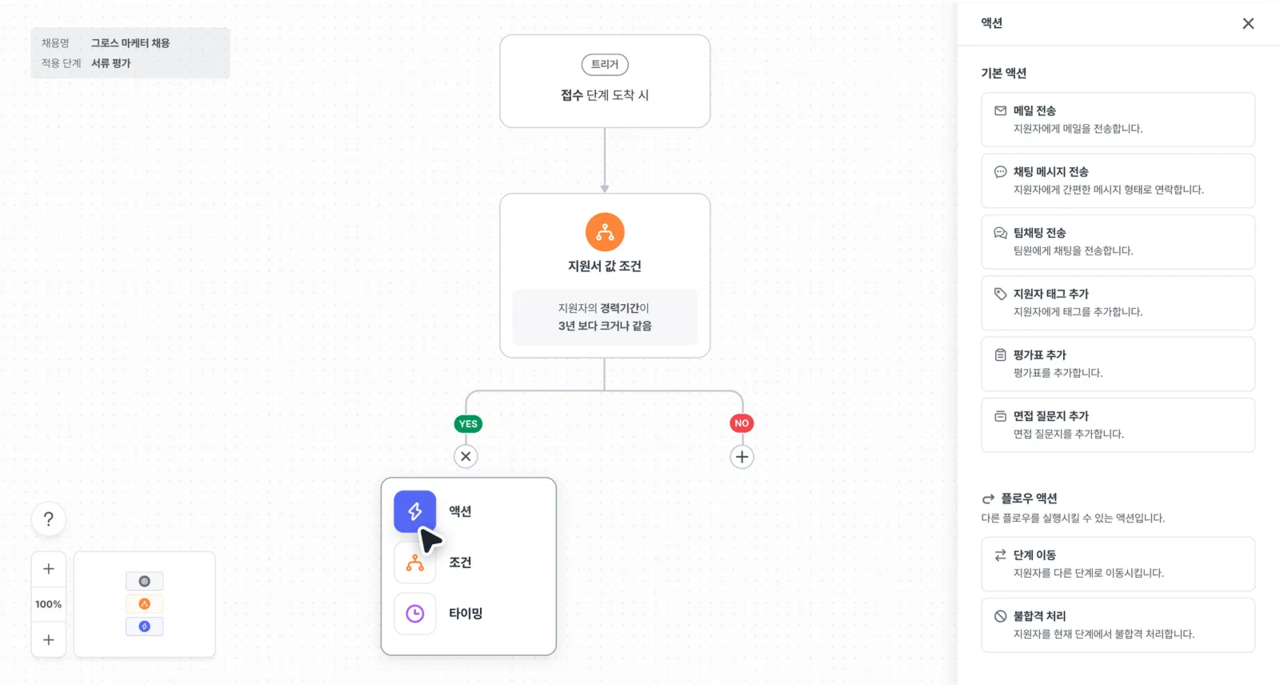The width and height of the screenshot is (1280, 685).
Task: Click the tag icon for 지원자 태그 추가
Action: pyautogui.click(x=1000, y=294)
